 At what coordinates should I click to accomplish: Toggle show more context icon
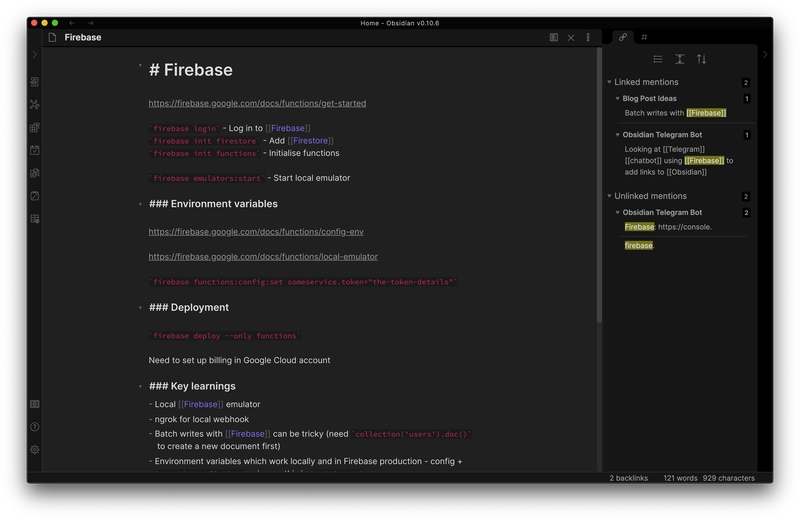coord(680,59)
